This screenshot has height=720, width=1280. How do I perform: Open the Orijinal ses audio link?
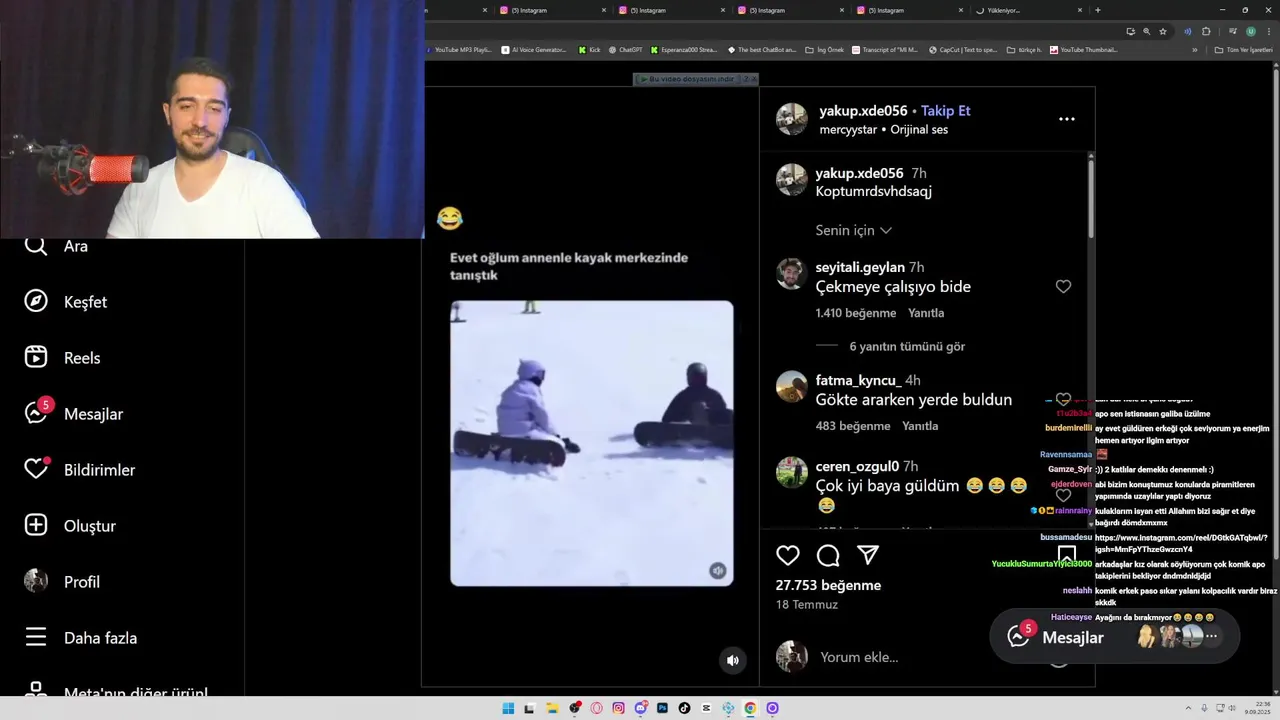(918, 130)
